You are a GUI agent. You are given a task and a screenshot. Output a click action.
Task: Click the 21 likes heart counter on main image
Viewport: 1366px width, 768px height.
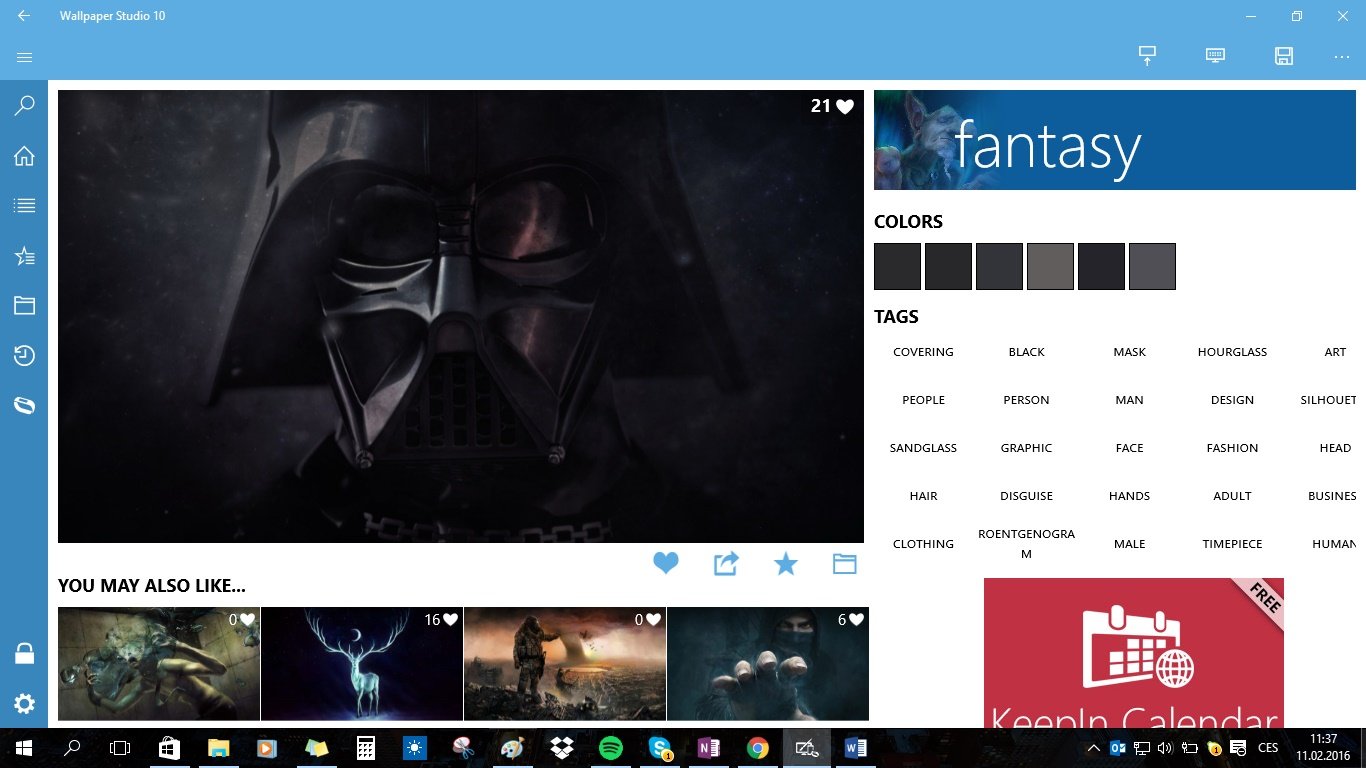pos(832,106)
